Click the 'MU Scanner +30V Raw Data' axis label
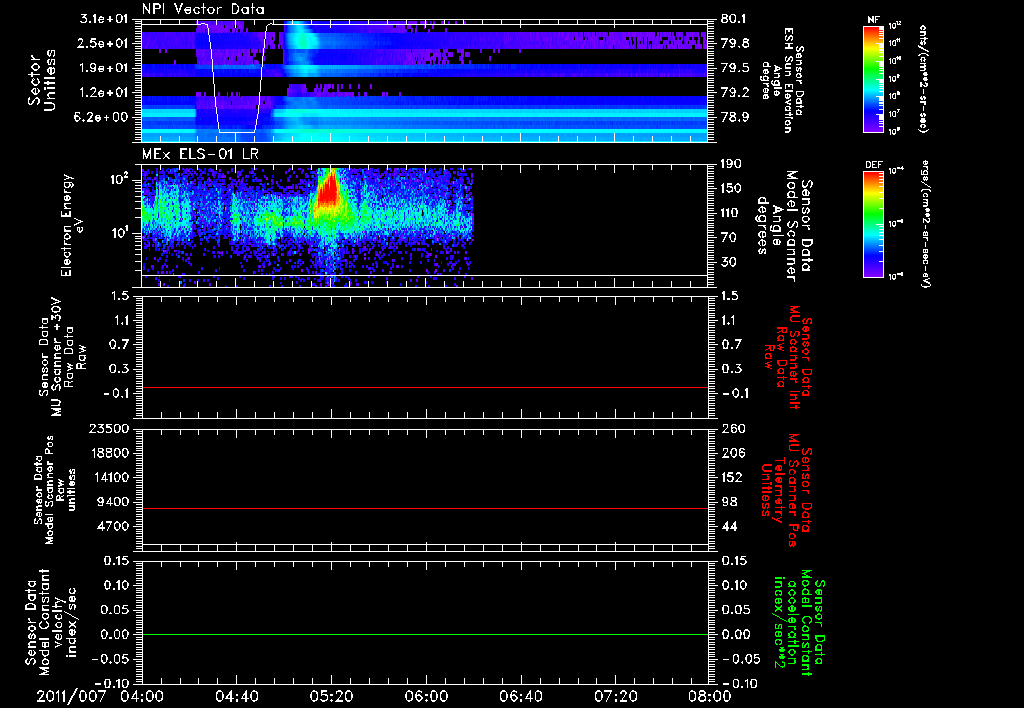The height and width of the screenshot is (708, 1024). click(62, 358)
